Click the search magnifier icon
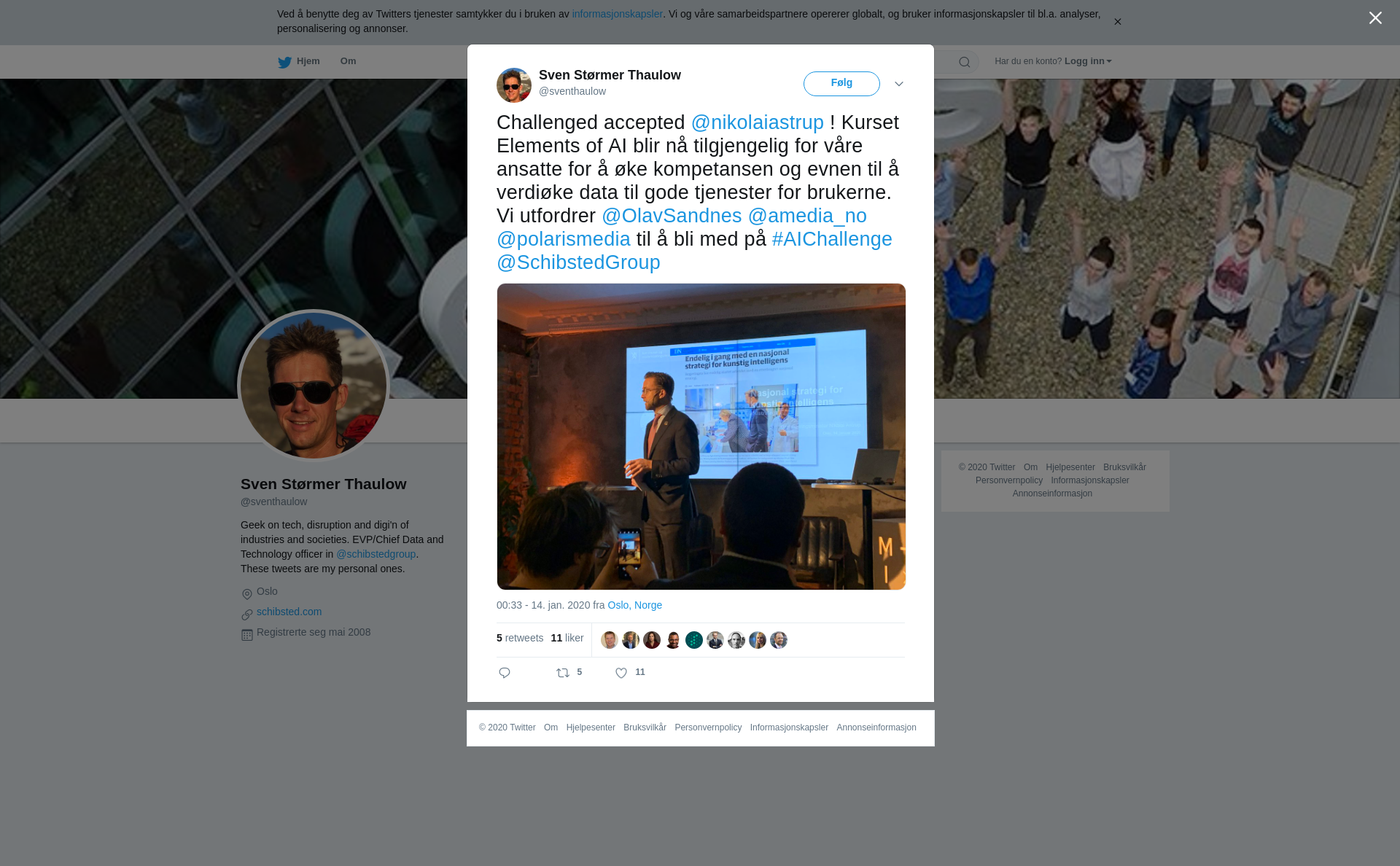Screen dimensions: 1400x866 (x=964, y=62)
